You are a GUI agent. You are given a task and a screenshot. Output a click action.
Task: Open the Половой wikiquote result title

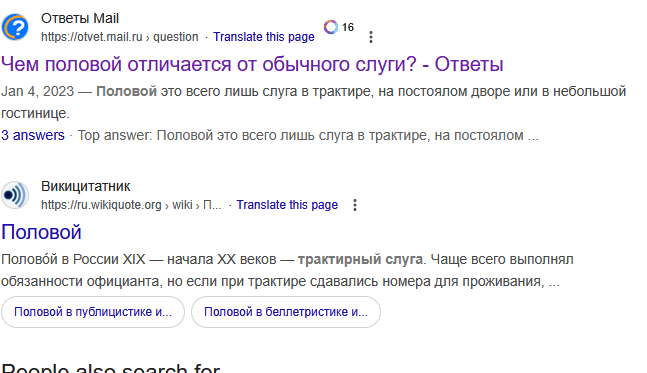(x=41, y=232)
